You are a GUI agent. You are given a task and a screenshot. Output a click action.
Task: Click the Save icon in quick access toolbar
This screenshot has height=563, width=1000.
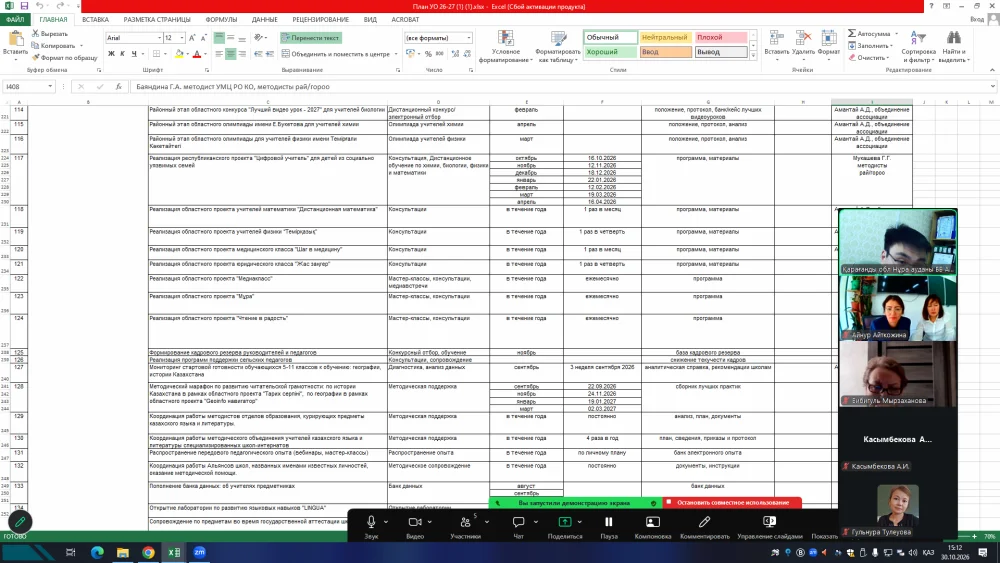(24, 6)
